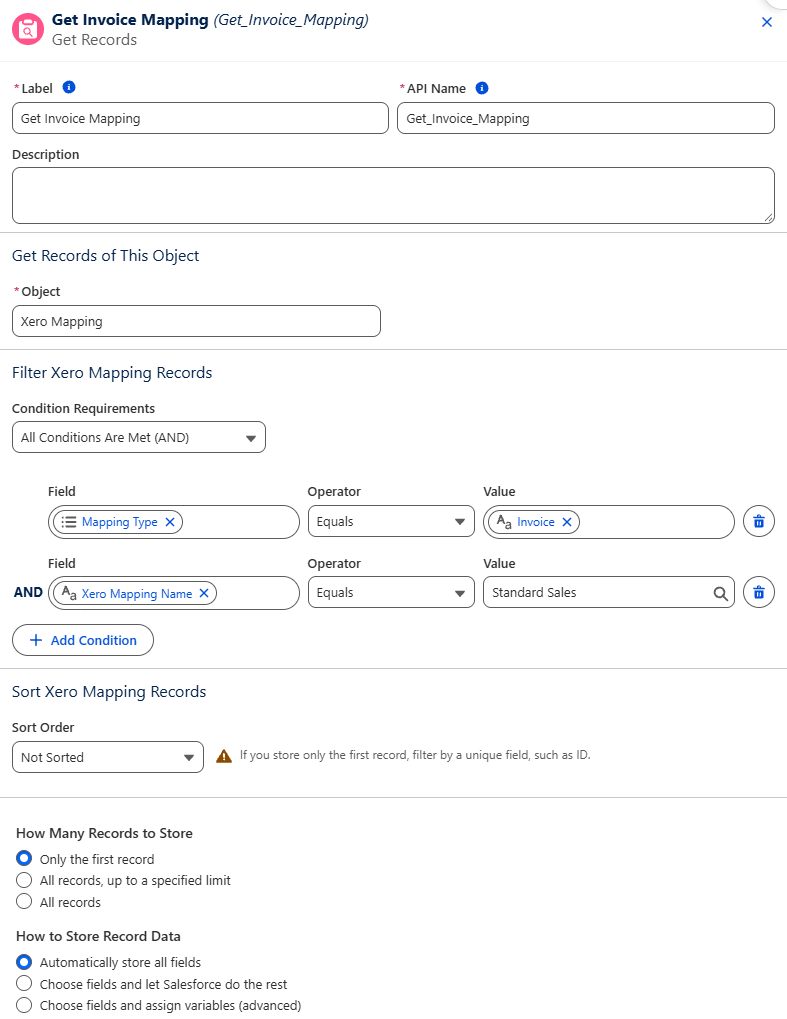Click the Get Invoice Mapping header title
The height and width of the screenshot is (1019, 787).
130,19
